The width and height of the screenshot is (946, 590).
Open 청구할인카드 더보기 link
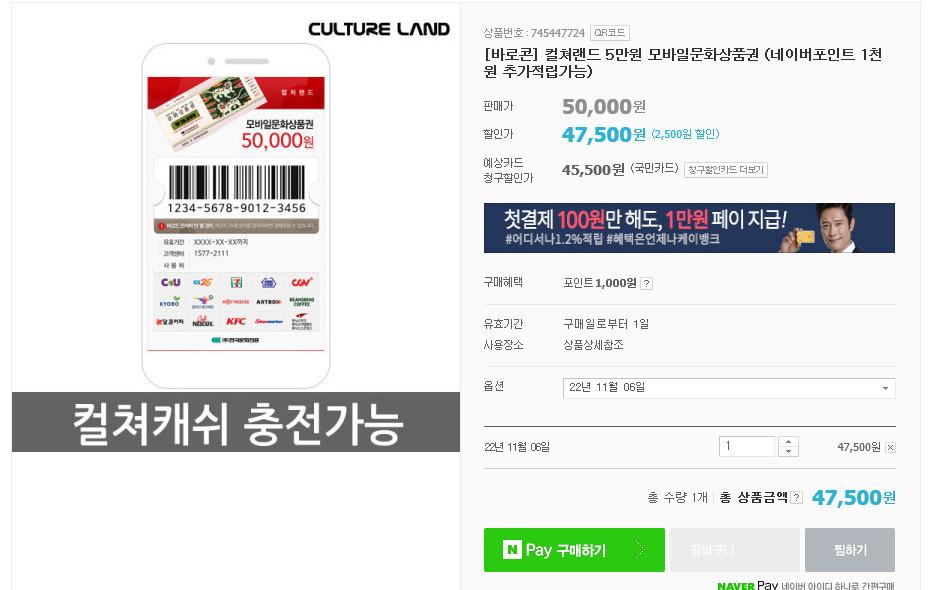726,170
